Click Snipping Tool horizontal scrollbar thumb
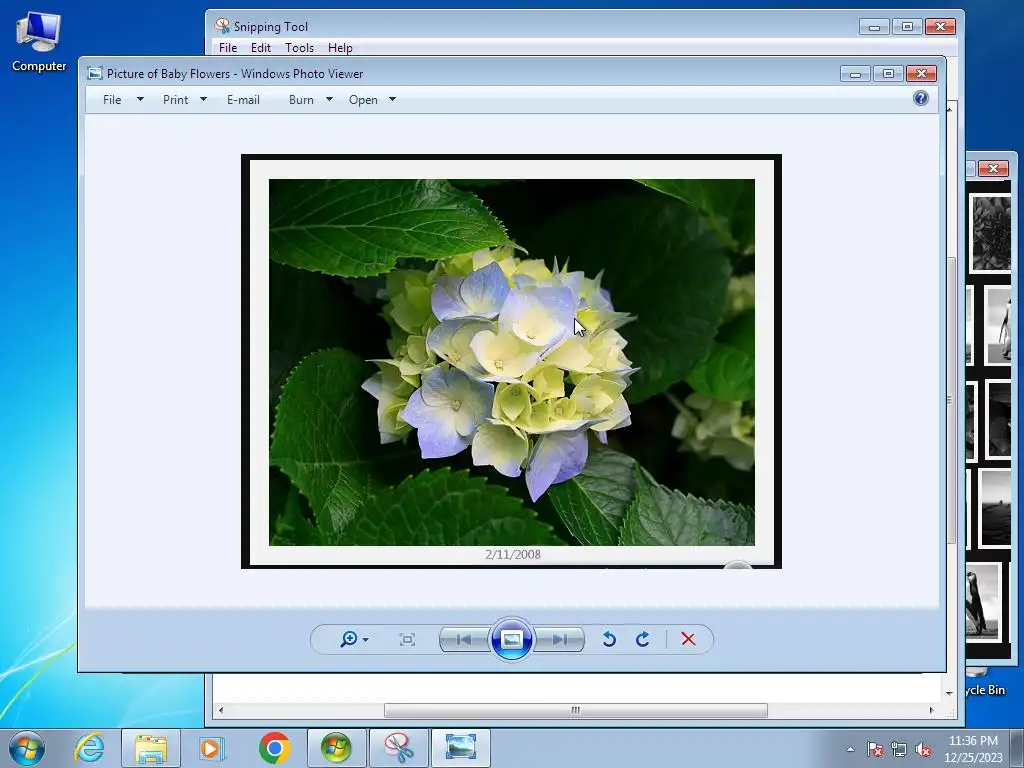The image size is (1024, 768). point(575,710)
